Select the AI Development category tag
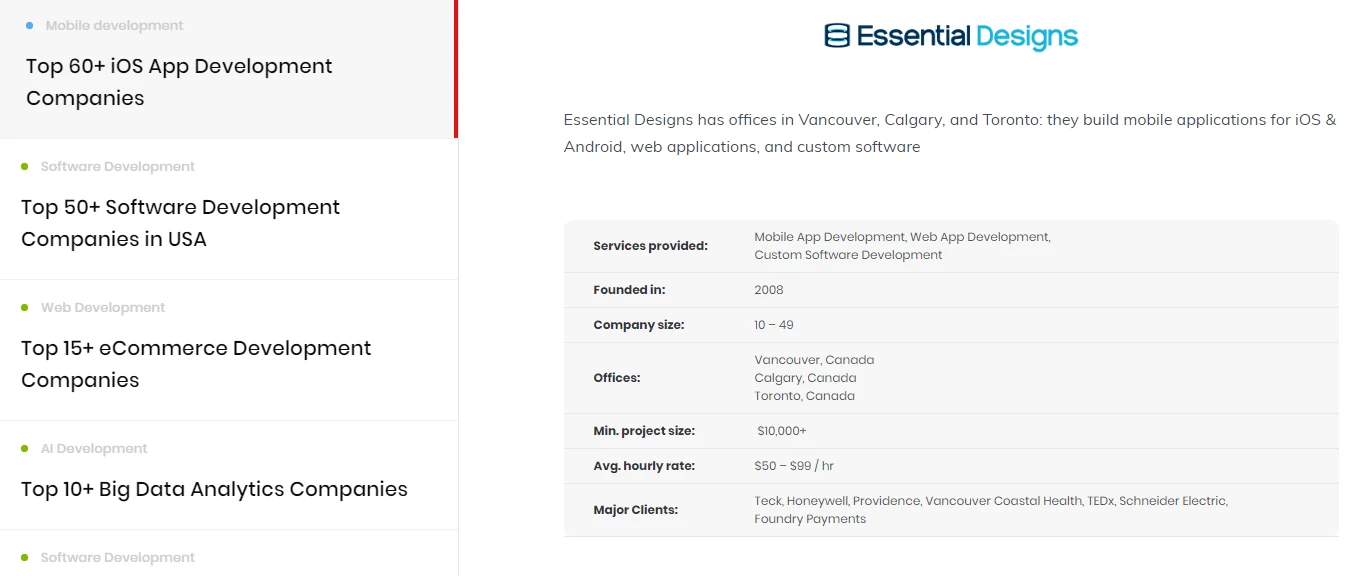The image size is (1368, 576). point(94,448)
